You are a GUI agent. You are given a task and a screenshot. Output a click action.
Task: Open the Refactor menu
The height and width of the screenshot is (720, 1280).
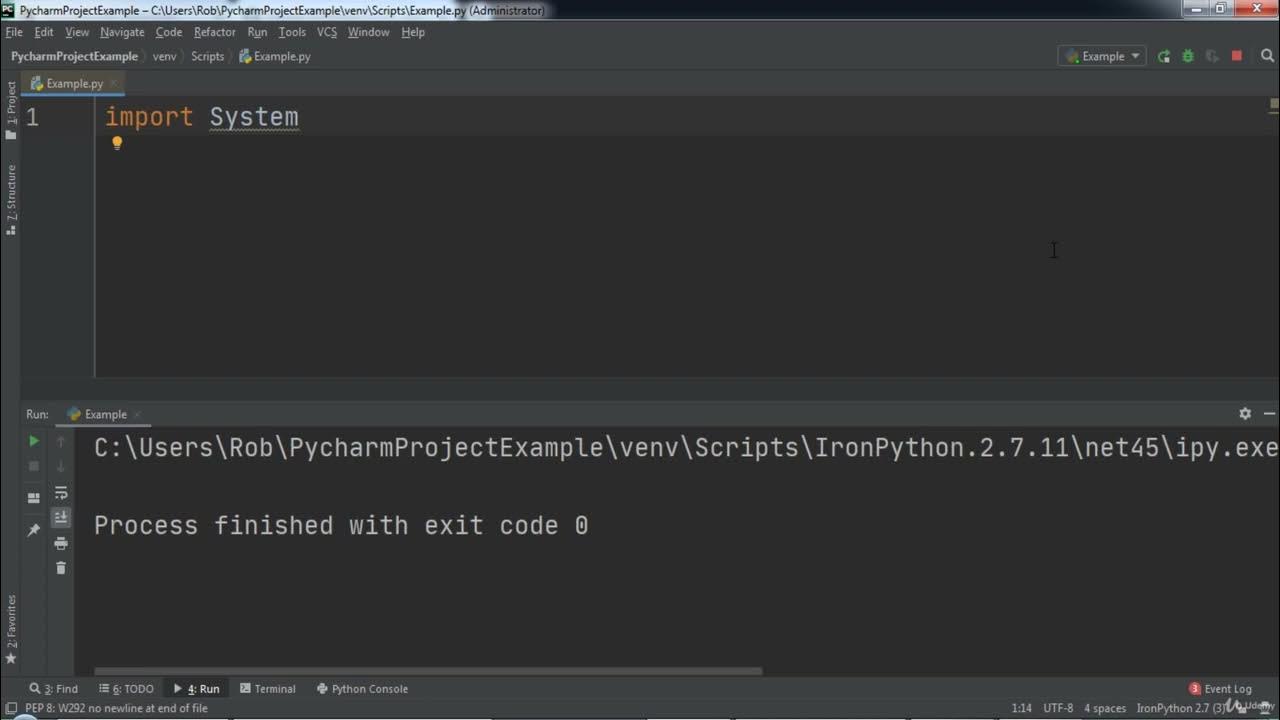(215, 32)
